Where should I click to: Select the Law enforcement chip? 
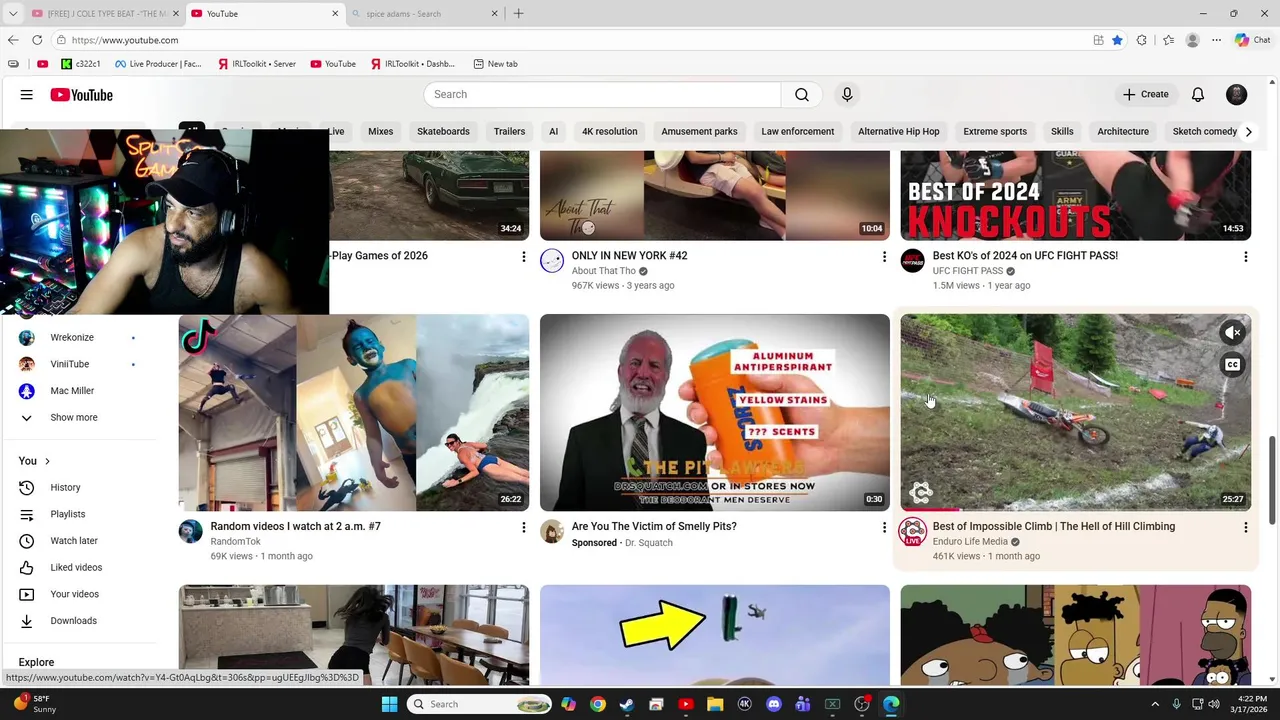[x=797, y=132]
